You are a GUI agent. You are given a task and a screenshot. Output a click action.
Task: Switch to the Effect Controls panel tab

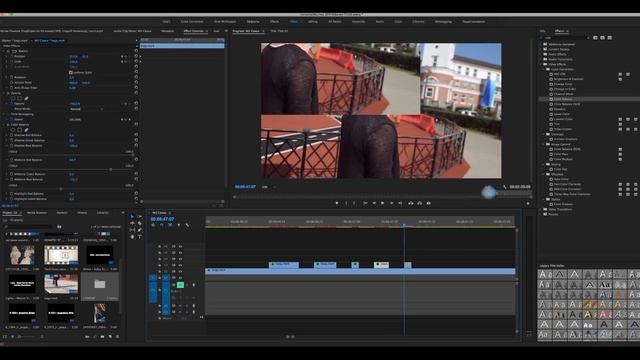(193, 31)
